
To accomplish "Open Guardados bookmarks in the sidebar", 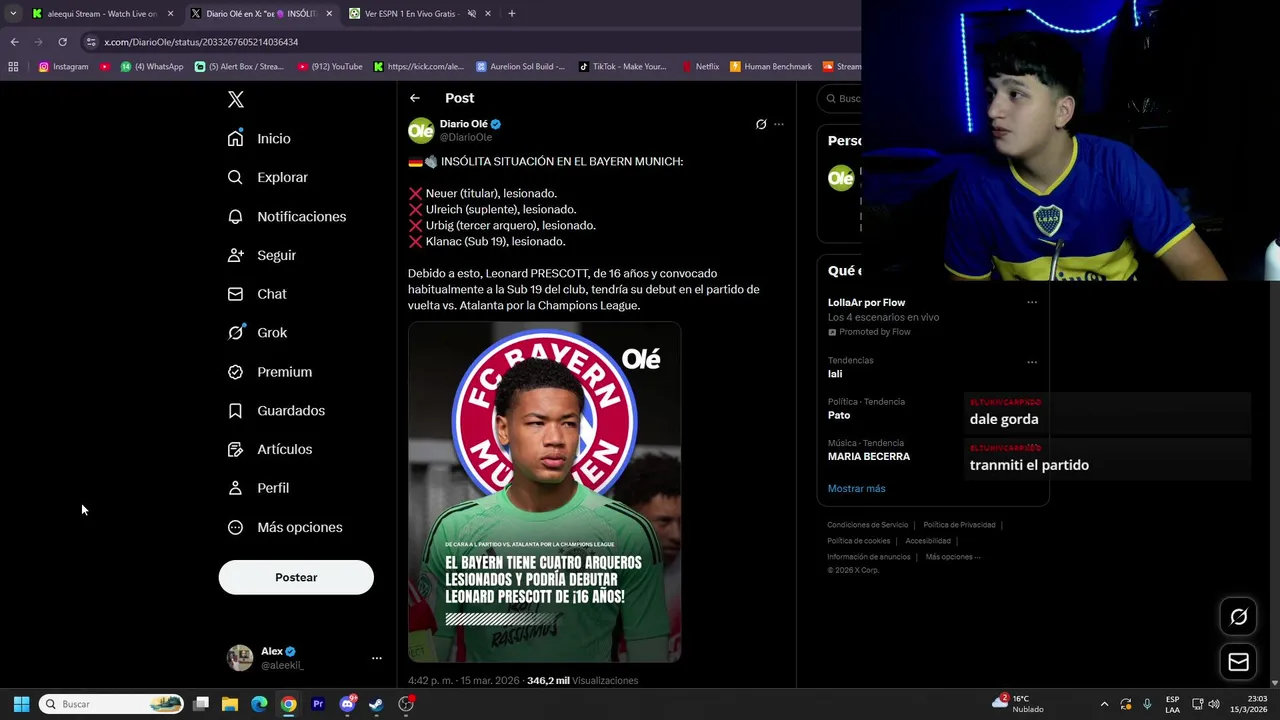I will (276, 411).
